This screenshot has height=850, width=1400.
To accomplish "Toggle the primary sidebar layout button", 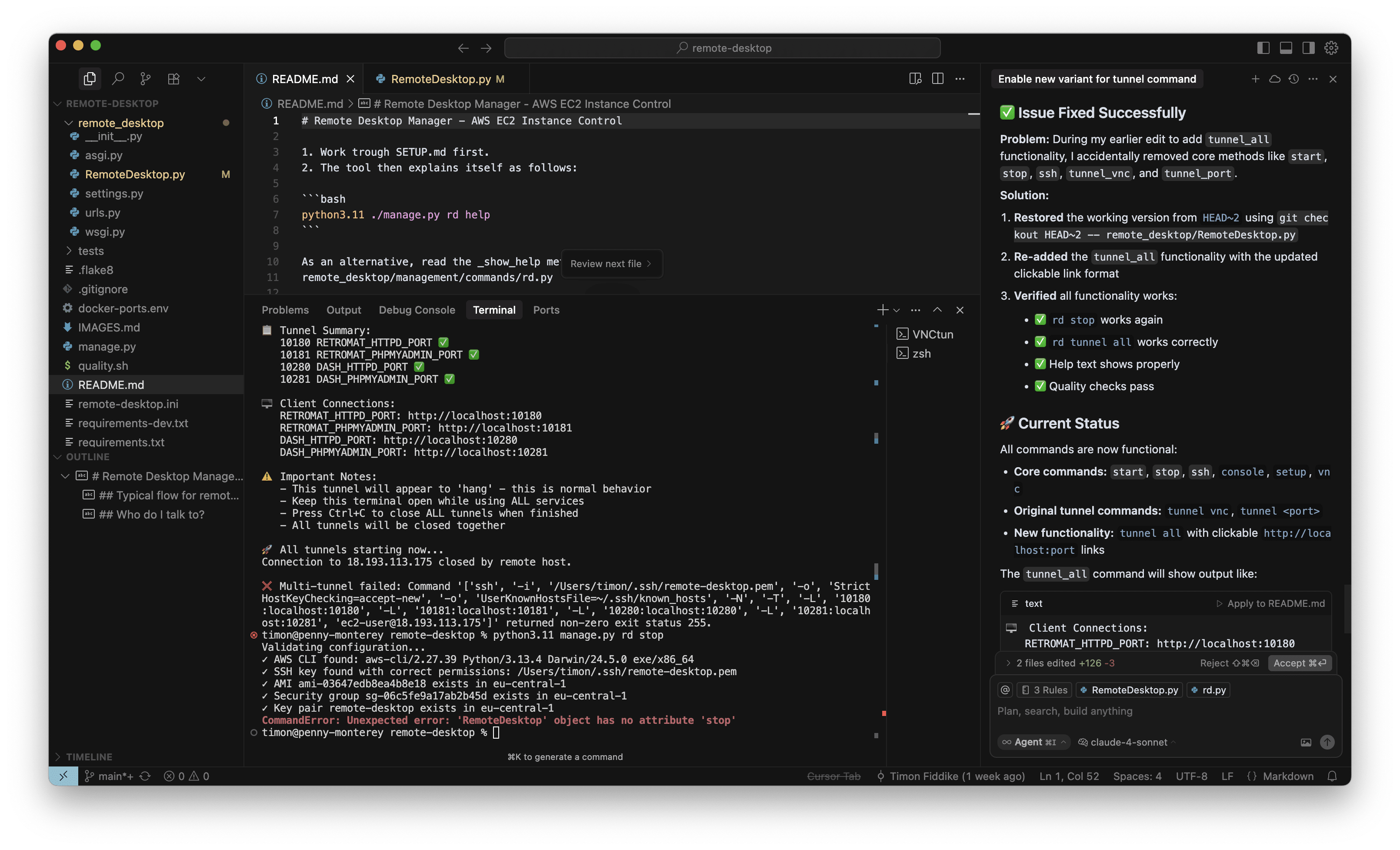I will coord(1263,48).
